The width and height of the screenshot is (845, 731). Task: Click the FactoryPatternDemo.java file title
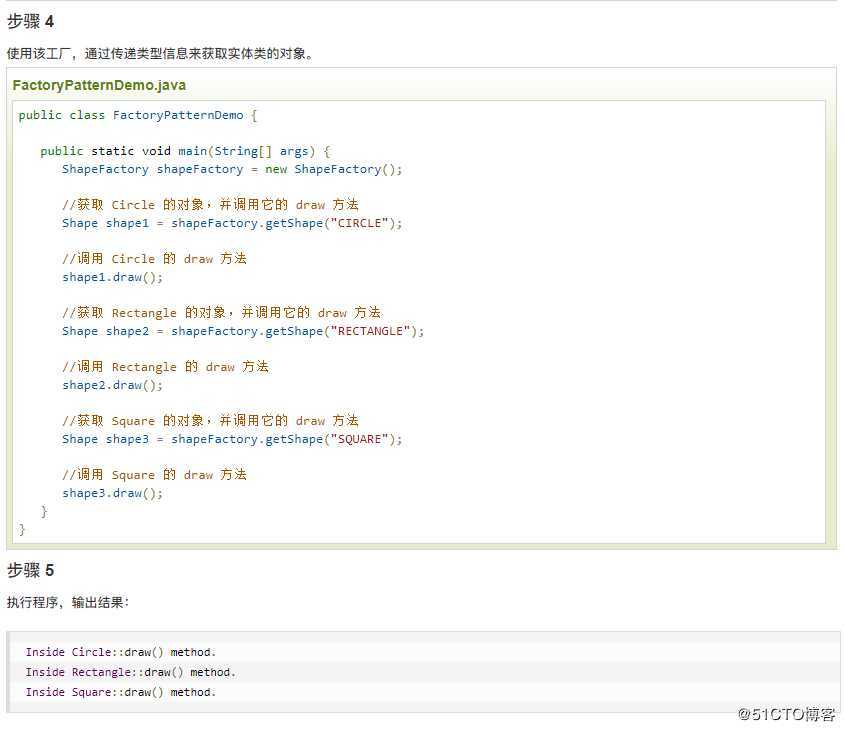click(99, 85)
